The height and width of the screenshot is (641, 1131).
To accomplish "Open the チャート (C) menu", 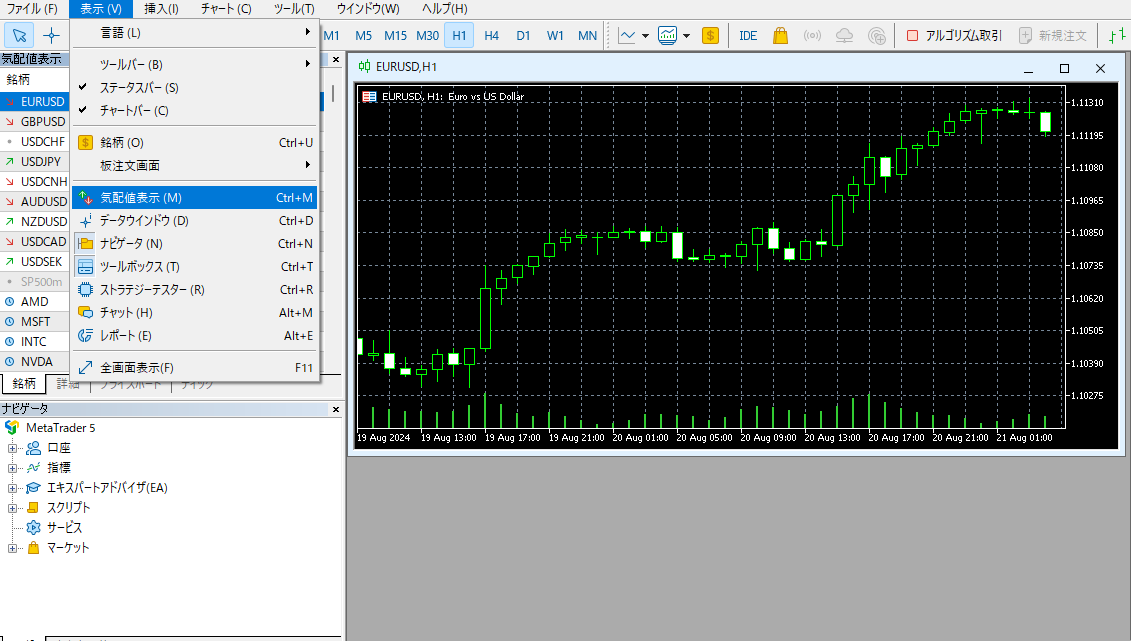I will click(x=226, y=9).
